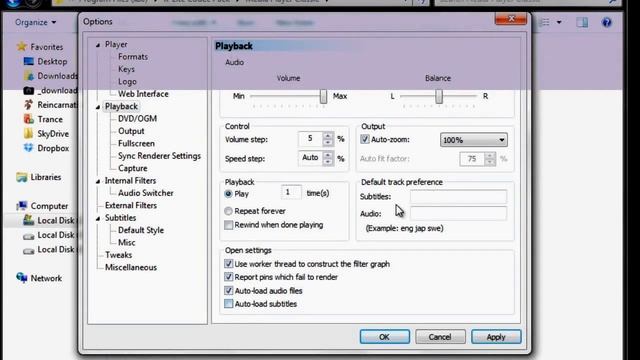Click the Audio track preference field
Image resolution: width=640 pixels, height=360 pixels.
tap(458, 213)
